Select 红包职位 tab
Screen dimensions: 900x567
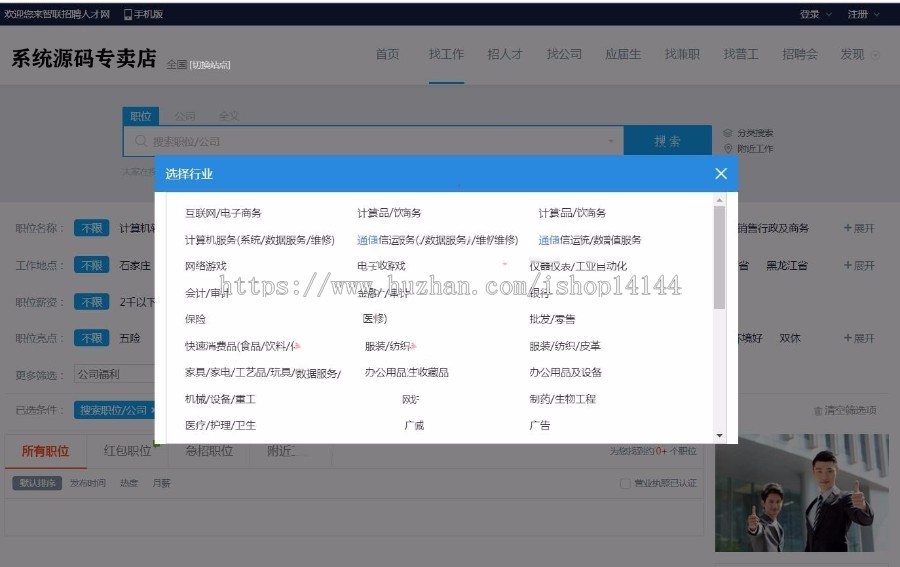(127, 451)
